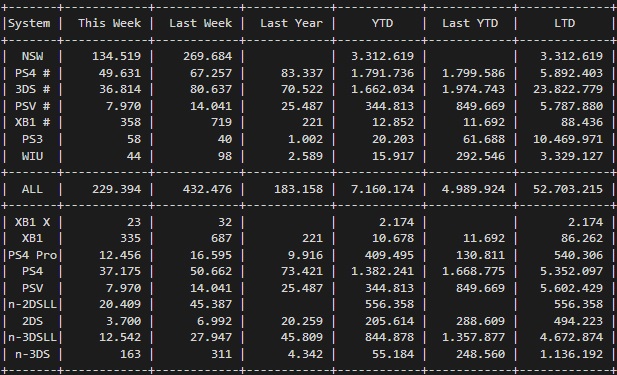The height and width of the screenshot is (375, 617).
Task: Select the This Week column header
Action: [109, 23]
